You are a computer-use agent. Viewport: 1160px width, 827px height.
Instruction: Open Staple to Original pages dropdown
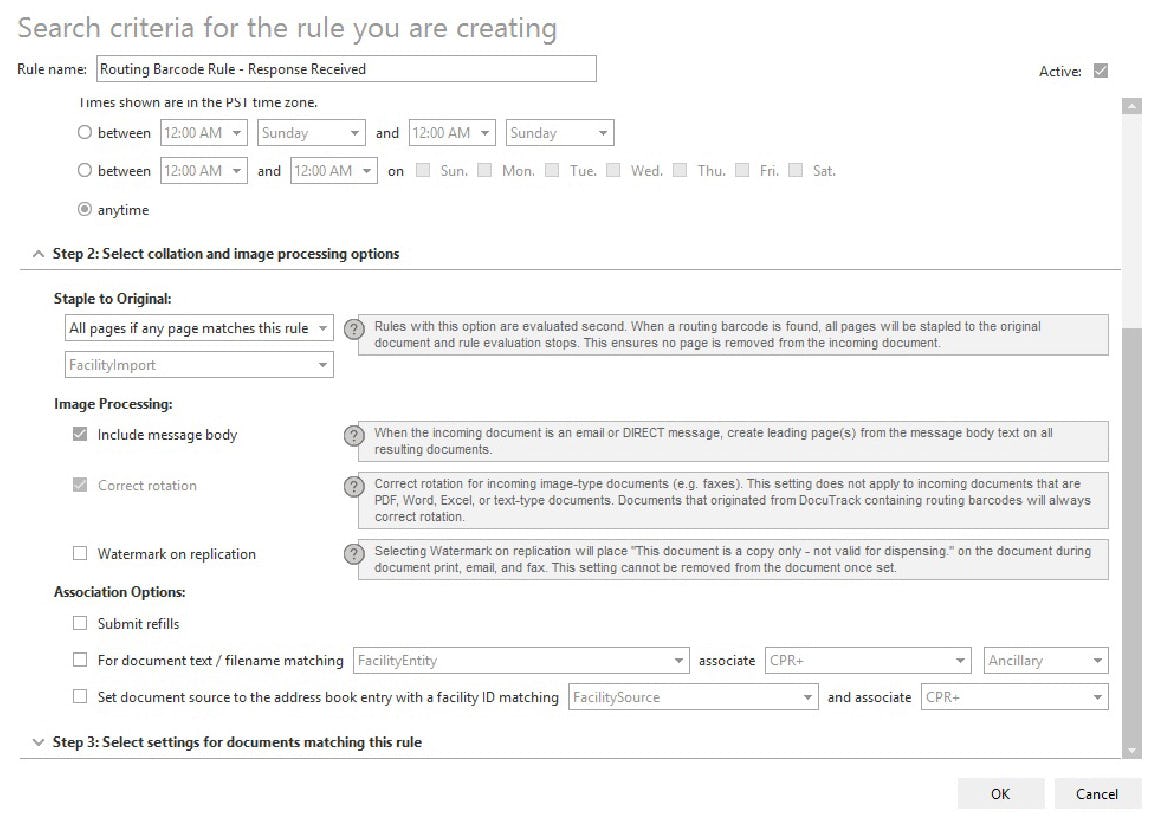click(x=198, y=328)
